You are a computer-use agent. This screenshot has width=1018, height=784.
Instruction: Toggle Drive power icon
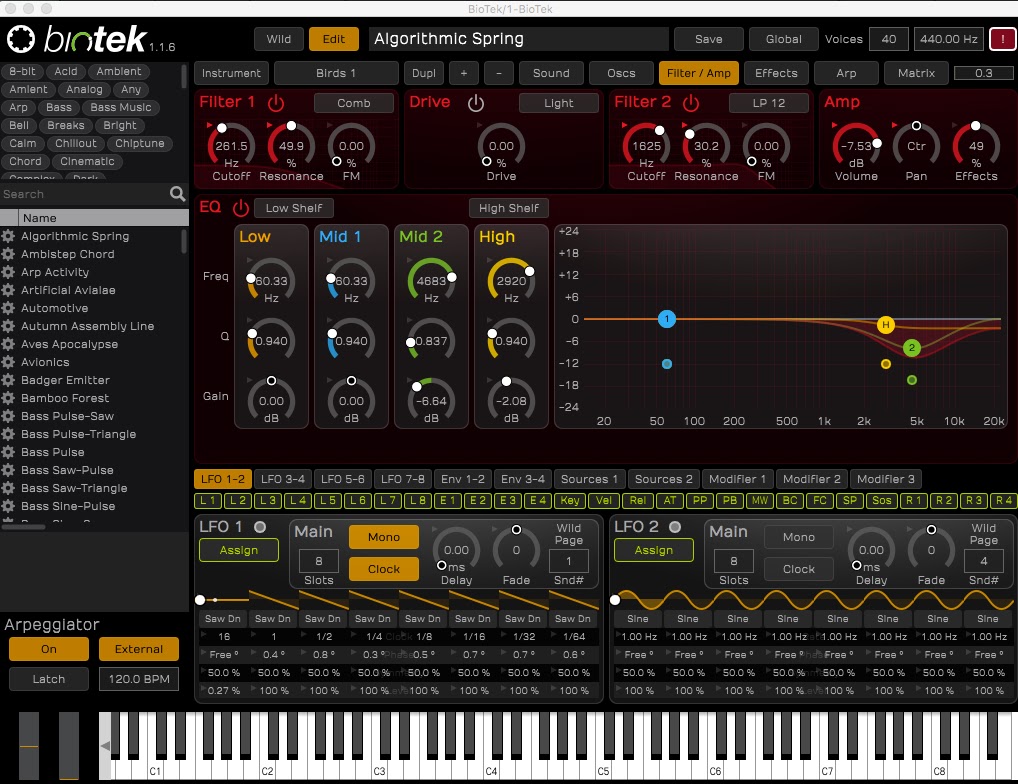tap(476, 103)
